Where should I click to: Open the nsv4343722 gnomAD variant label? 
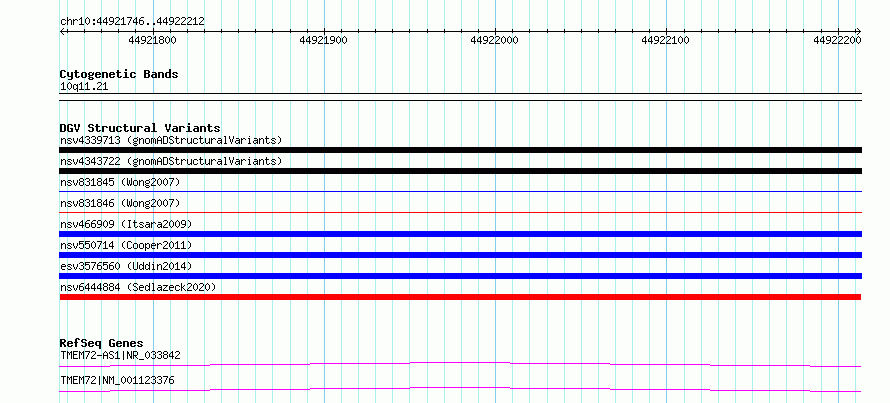coord(171,161)
